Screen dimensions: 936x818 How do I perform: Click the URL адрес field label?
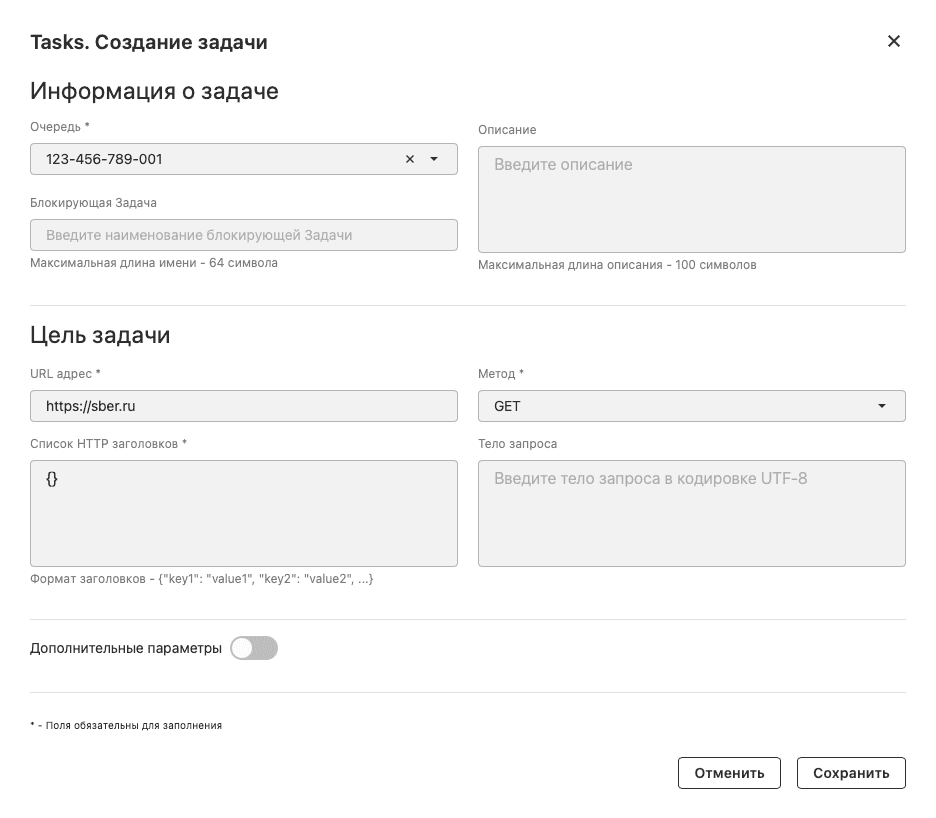(65, 373)
